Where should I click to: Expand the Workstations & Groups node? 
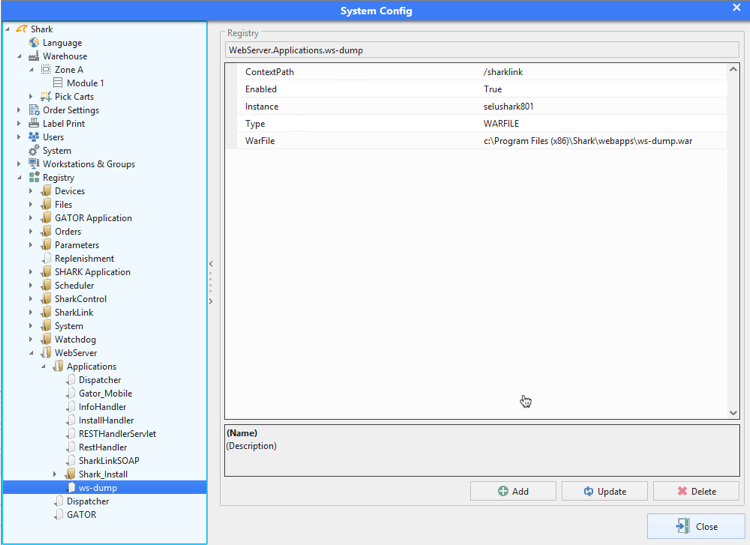click(19, 164)
